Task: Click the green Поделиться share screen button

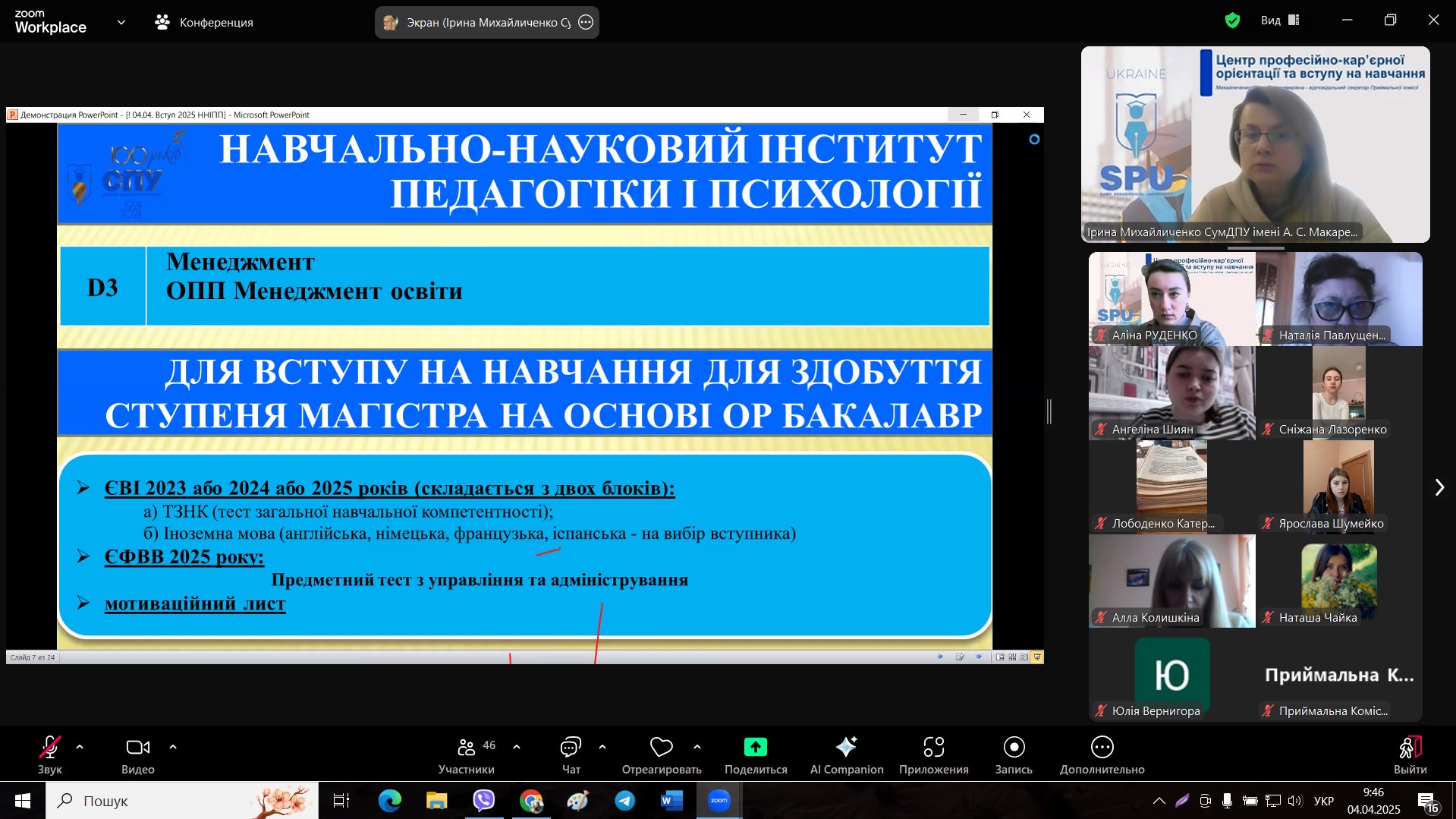Action: coord(756,754)
